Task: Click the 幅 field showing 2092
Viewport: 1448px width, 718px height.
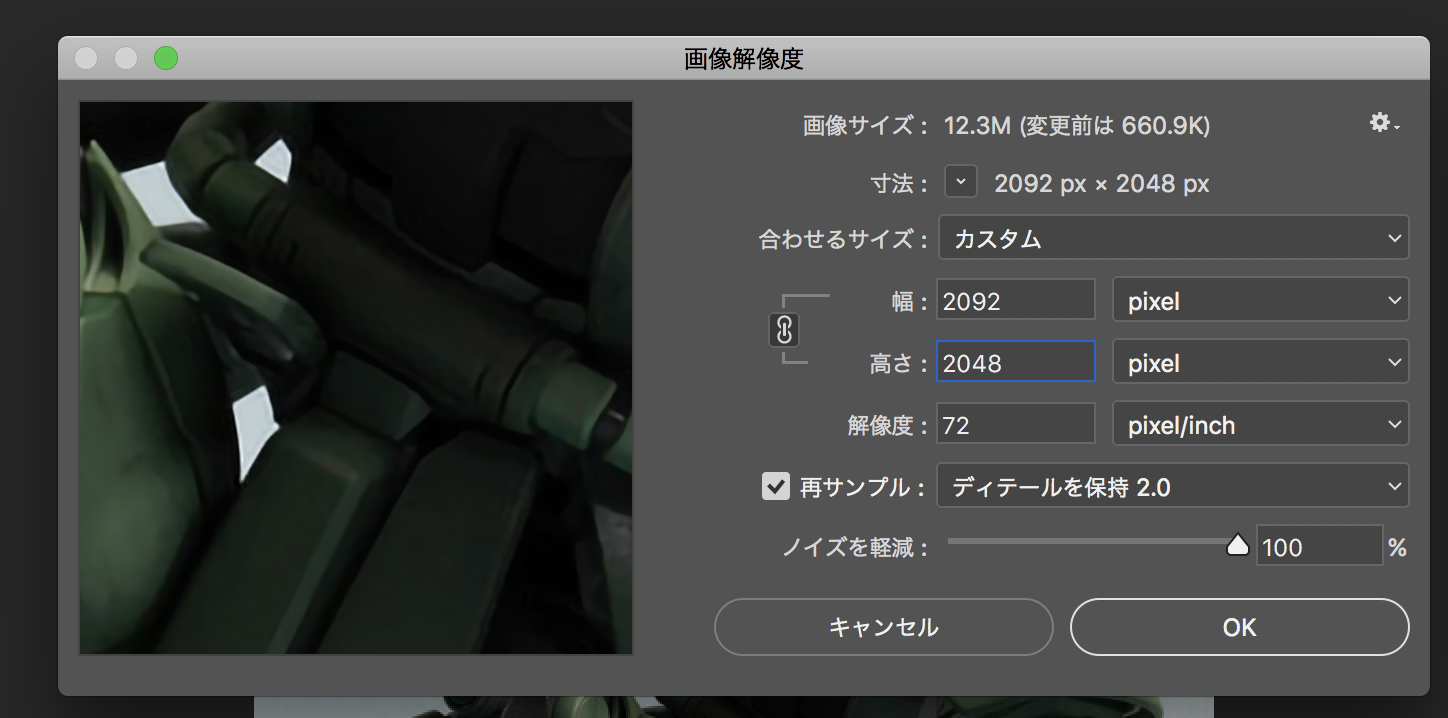Action: click(x=1015, y=301)
